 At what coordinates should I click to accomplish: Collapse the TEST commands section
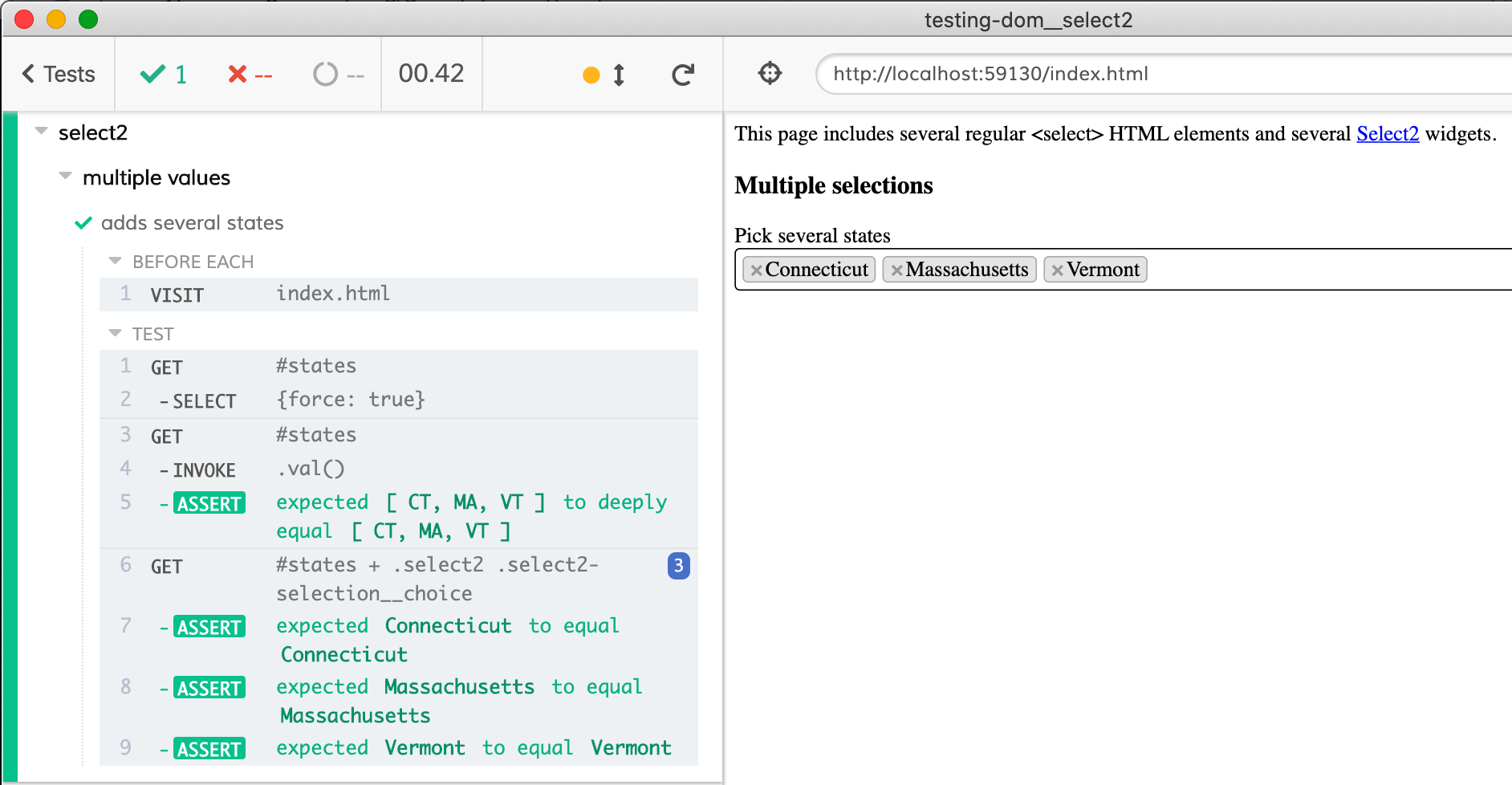point(115,333)
